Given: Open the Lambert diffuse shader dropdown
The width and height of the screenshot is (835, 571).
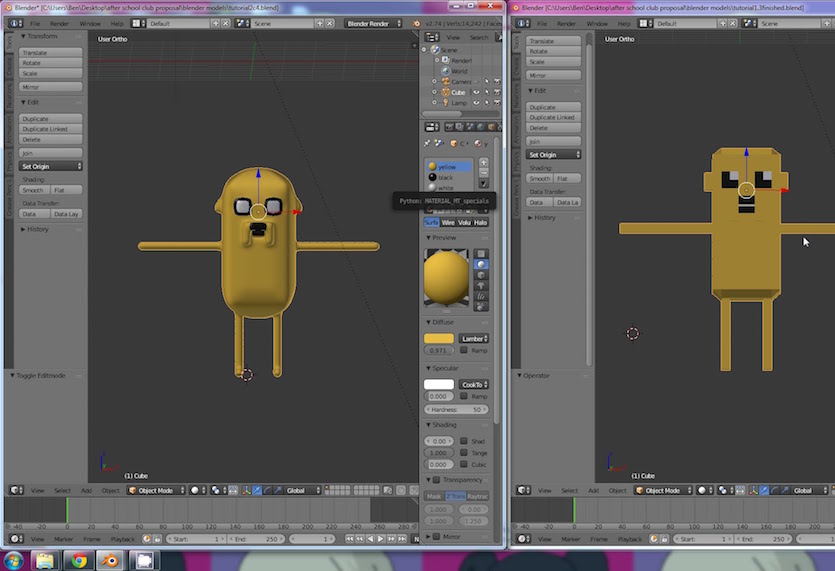Looking at the screenshot, I should click(473, 338).
